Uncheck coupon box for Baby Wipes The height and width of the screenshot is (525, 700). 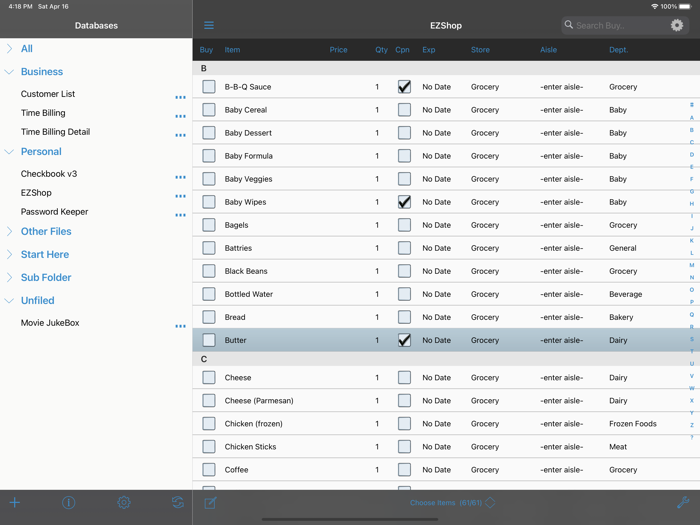coord(404,202)
